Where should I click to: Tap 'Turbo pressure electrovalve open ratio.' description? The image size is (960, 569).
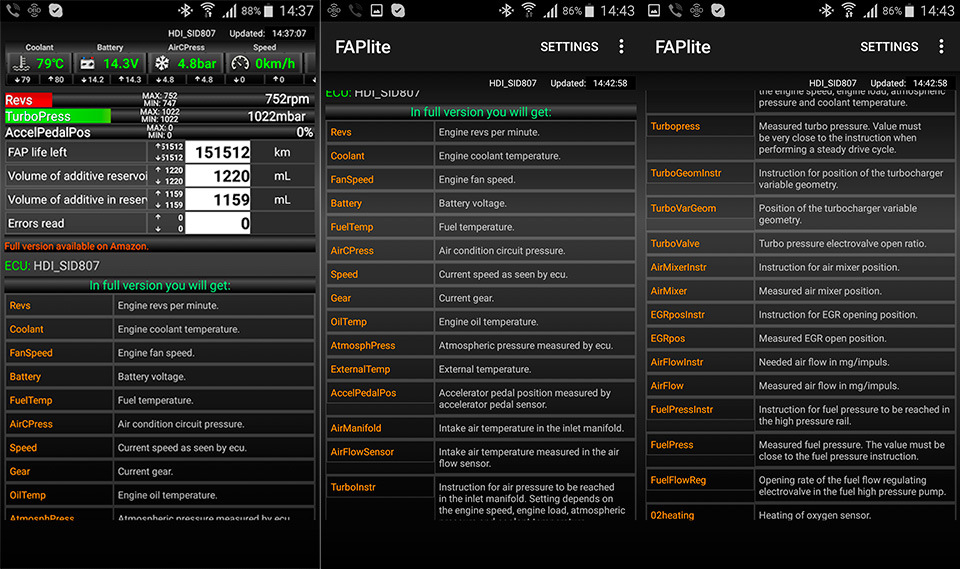[x=842, y=243]
